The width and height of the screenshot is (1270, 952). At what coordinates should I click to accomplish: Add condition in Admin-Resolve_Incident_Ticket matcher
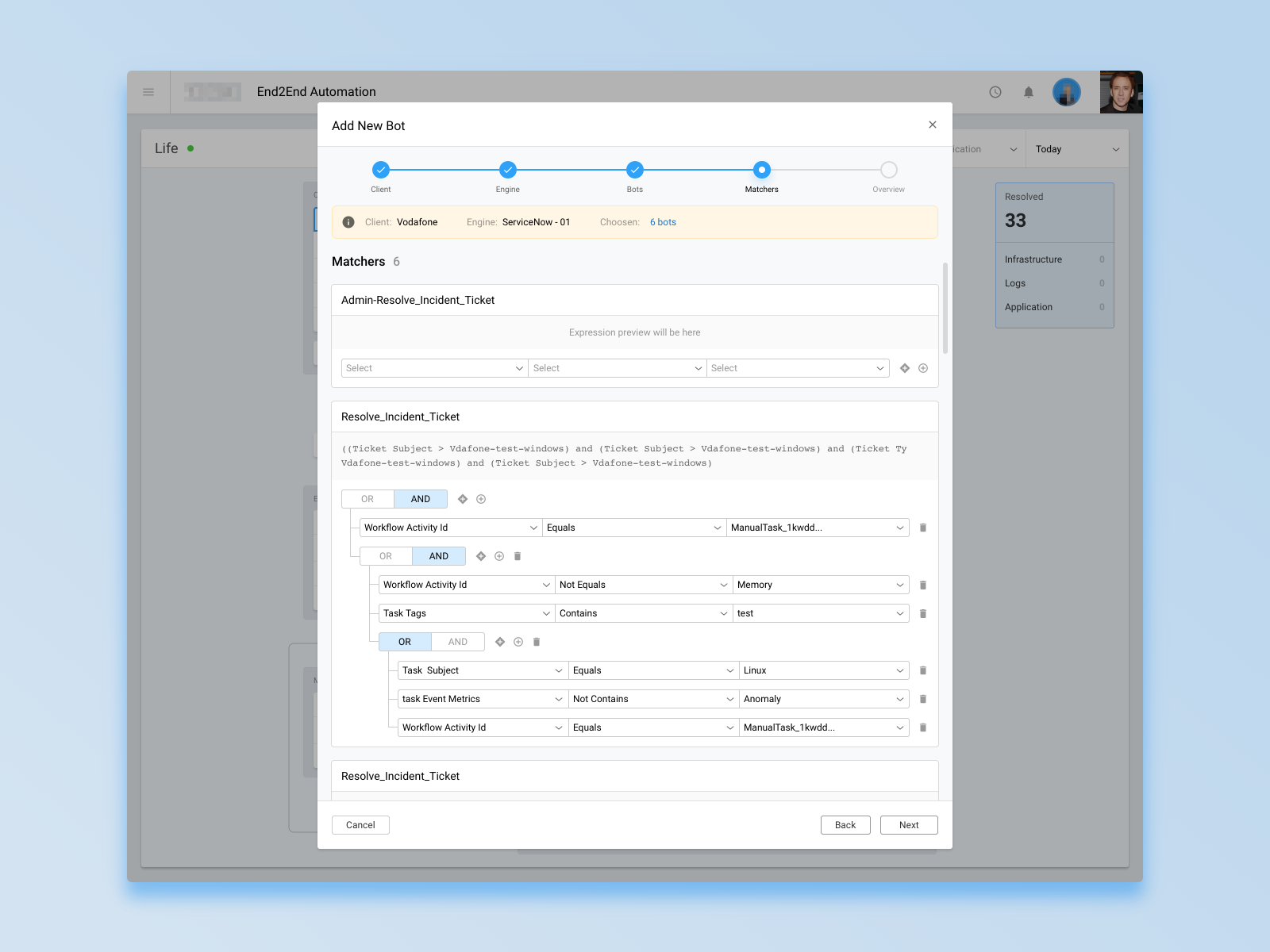coord(922,368)
